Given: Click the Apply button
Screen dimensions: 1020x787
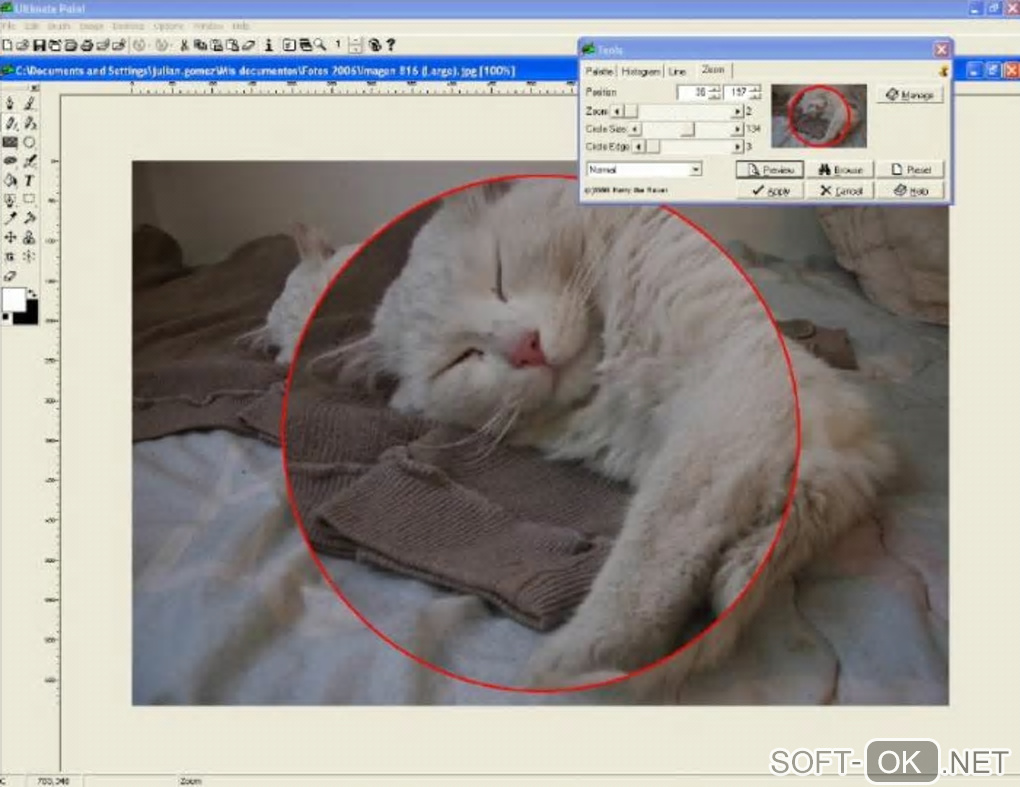Looking at the screenshot, I should (770, 191).
